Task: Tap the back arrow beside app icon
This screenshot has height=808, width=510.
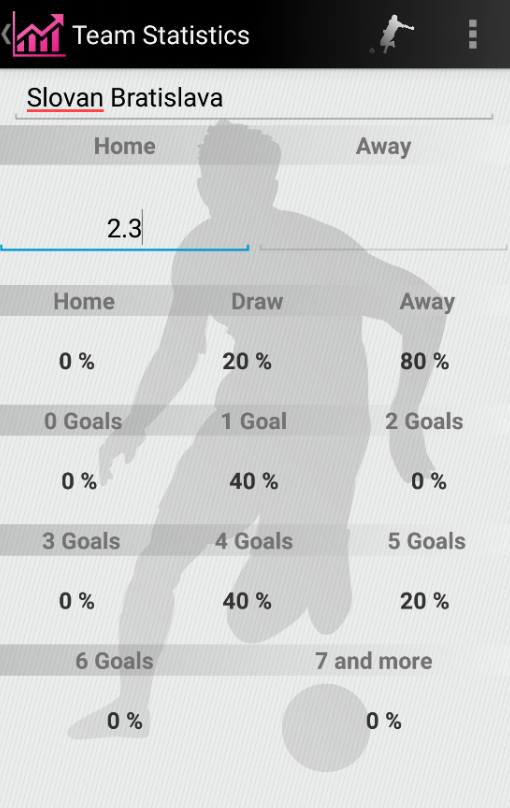Action: click(x=6, y=35)
